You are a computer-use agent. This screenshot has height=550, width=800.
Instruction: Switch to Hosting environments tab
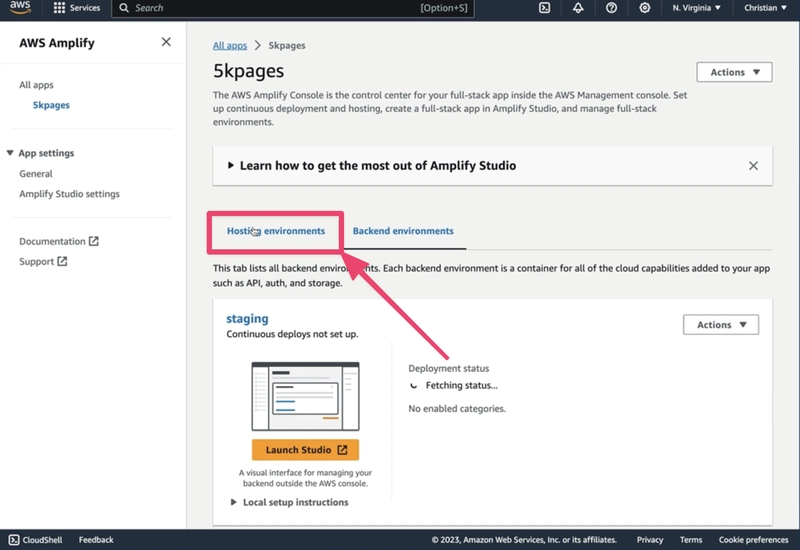[x=276, y=231]
